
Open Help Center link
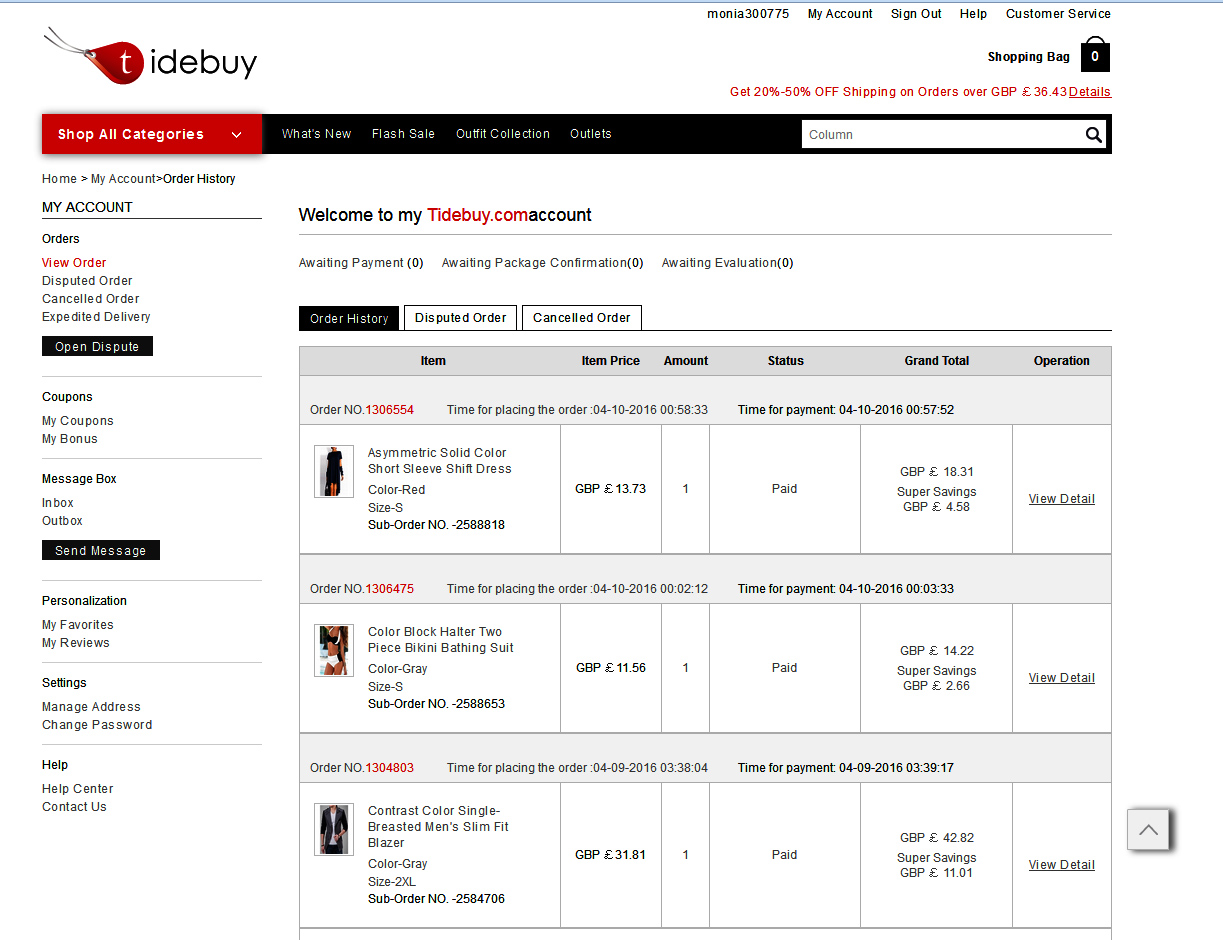pos(78,789)
